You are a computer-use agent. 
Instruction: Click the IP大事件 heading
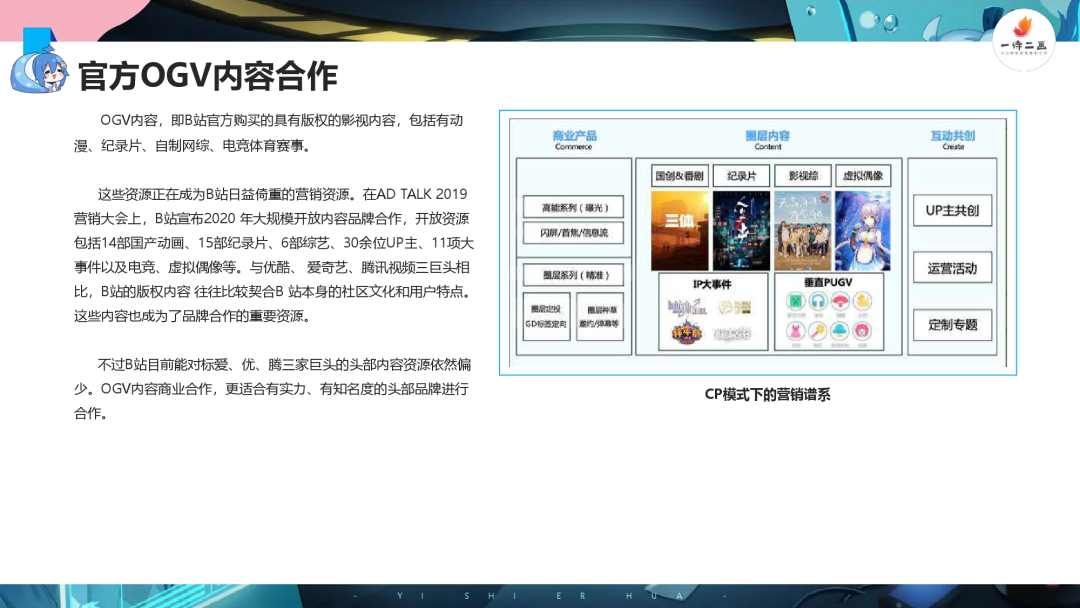(712, 284)
